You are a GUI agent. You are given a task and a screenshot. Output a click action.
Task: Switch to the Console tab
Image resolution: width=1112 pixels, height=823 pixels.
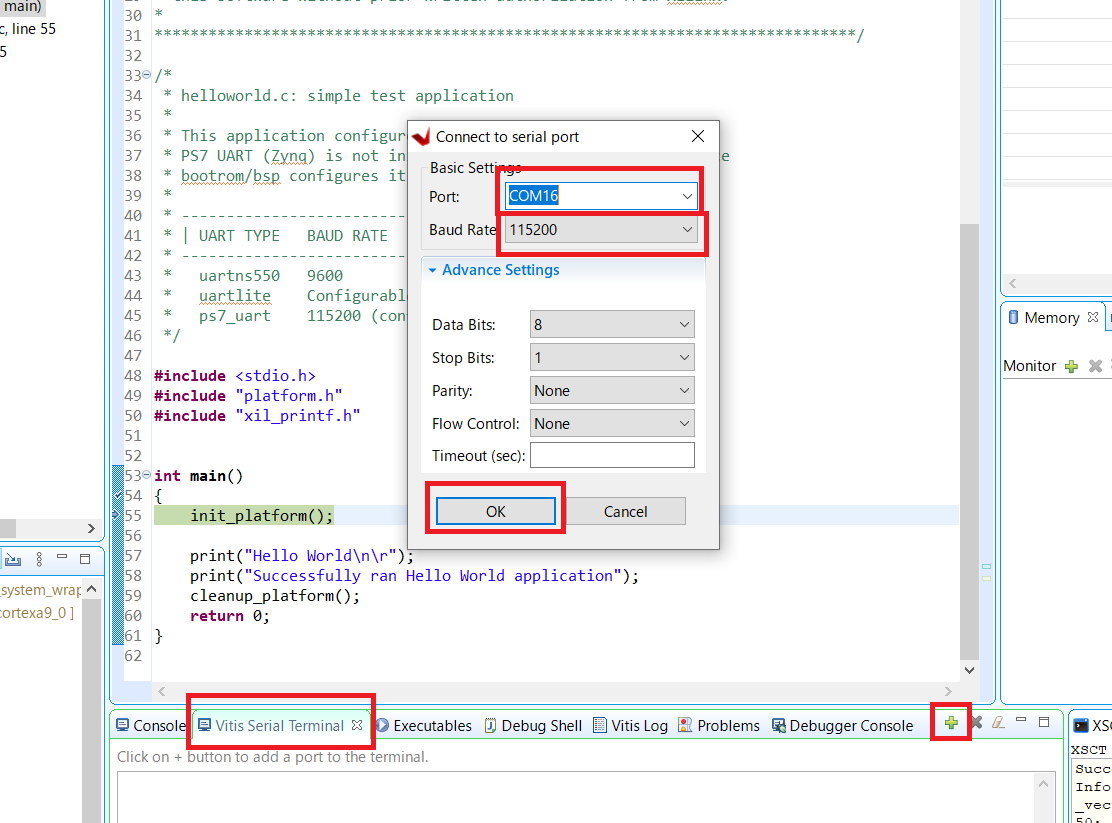(151, 726)
